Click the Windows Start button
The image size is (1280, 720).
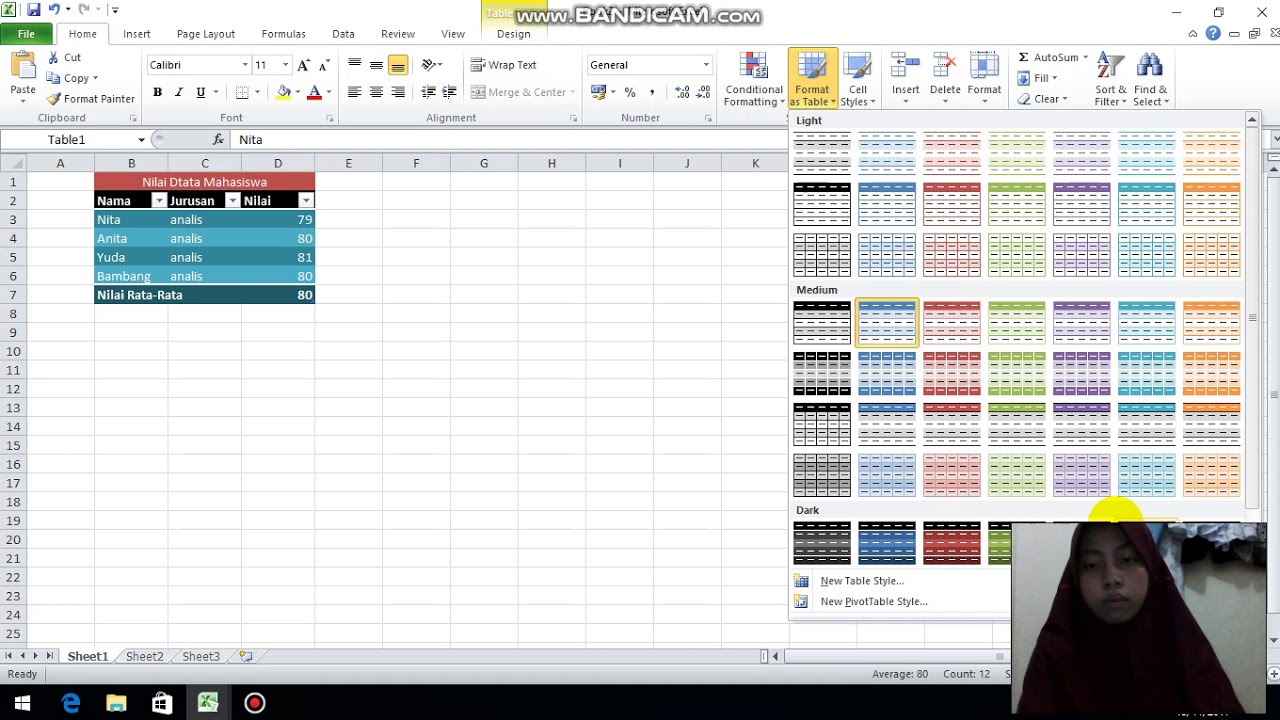tap(22, 703)
